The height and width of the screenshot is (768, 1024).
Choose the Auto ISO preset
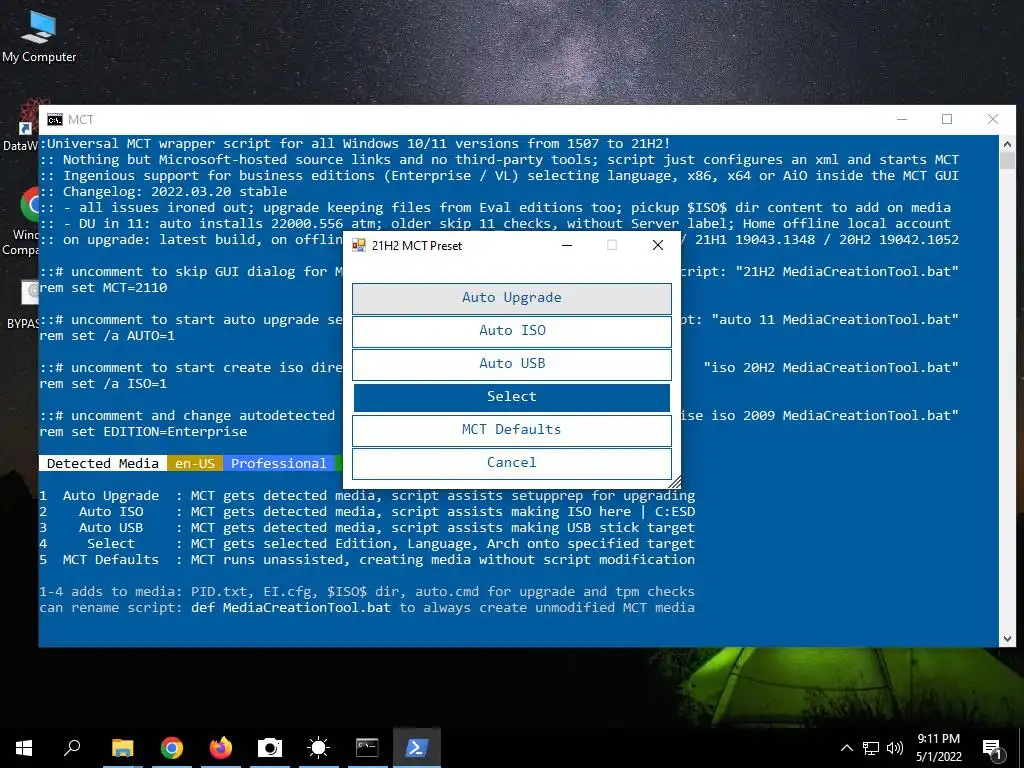coord(511,331)
